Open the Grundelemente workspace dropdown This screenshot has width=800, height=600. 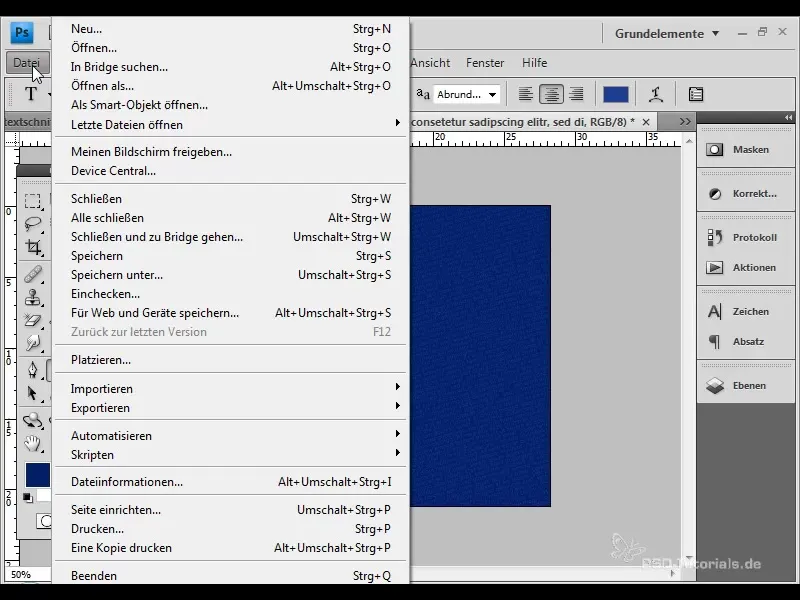pos(667,34)
